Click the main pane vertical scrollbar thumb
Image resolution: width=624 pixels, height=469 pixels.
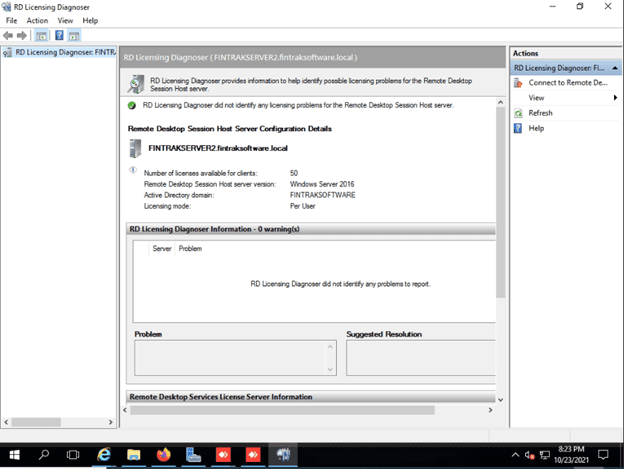click(x=501, y=202)
